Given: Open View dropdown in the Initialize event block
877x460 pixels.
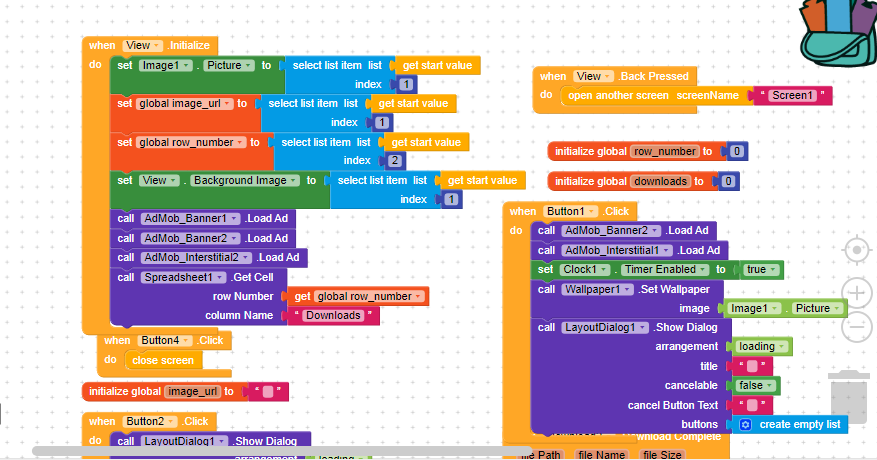Looking at the screenshot, I should pyautogui.click(x=143, y=45).
